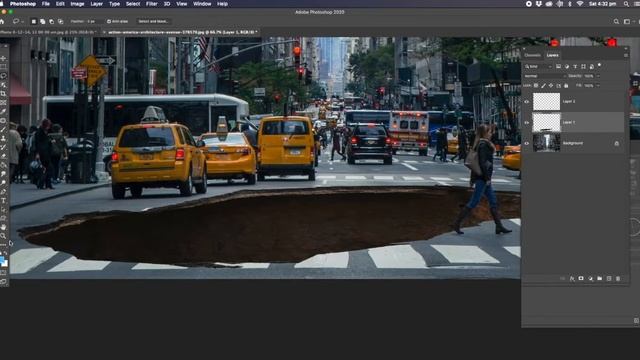
Task: Create a new layer icon
Action: 609,278
